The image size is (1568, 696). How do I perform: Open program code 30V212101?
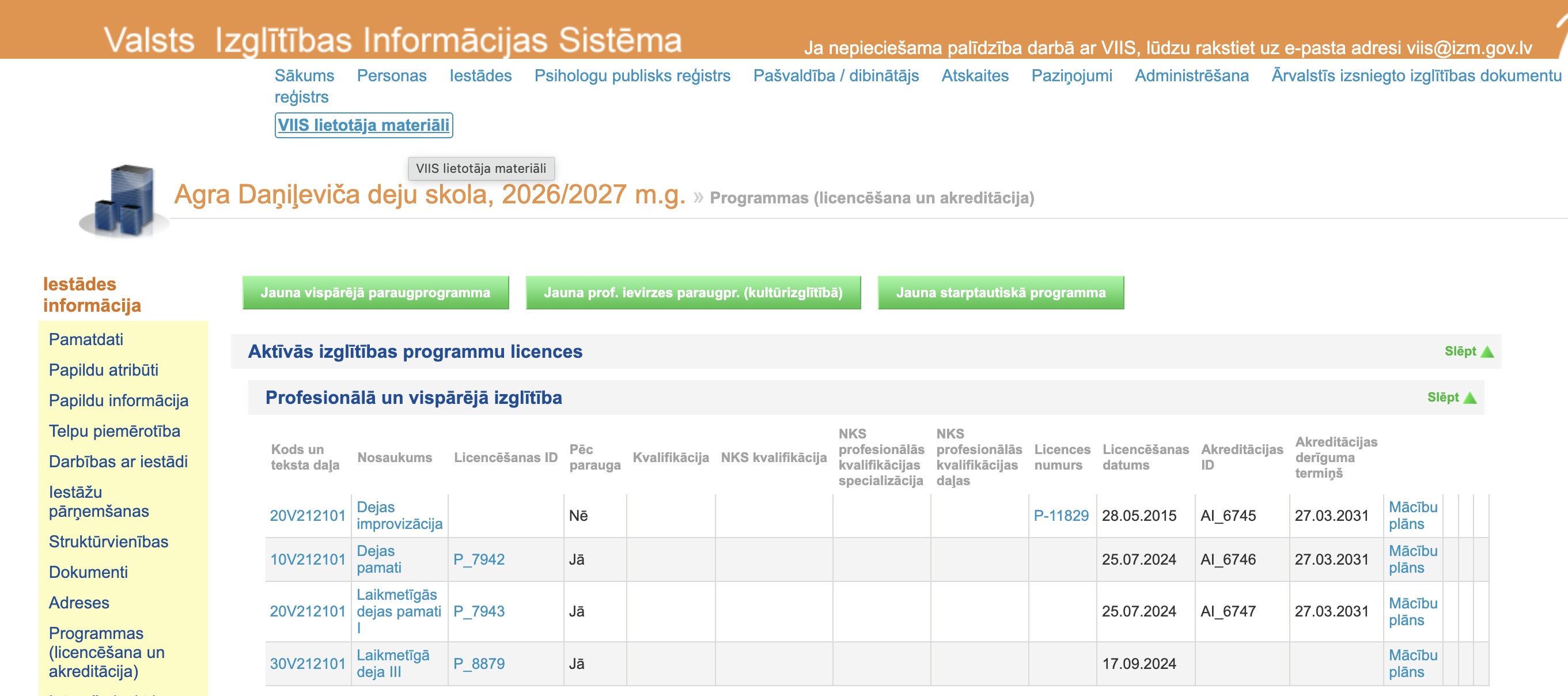coord(308,663)
